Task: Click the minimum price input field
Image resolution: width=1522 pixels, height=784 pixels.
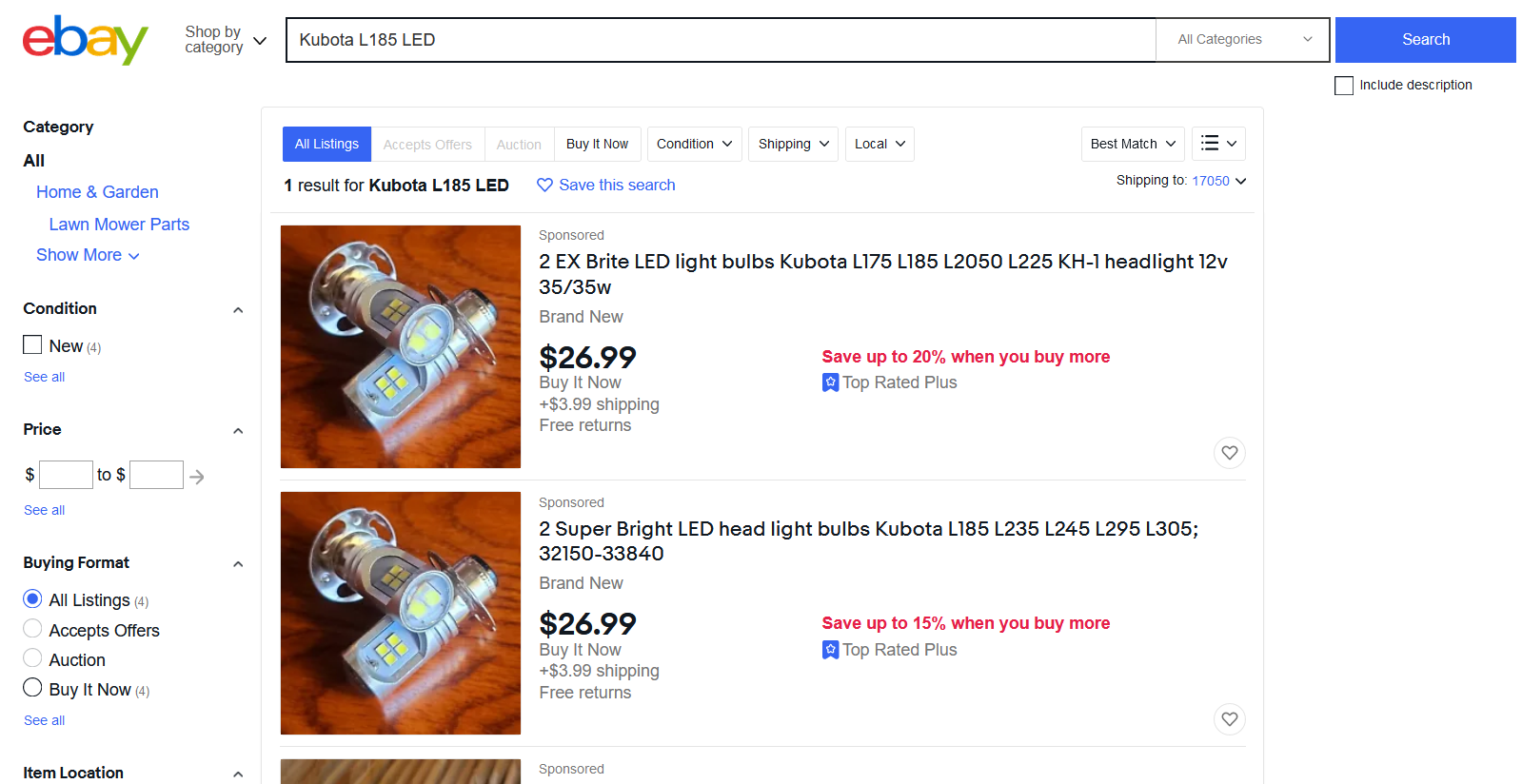Action: [66, 475]
